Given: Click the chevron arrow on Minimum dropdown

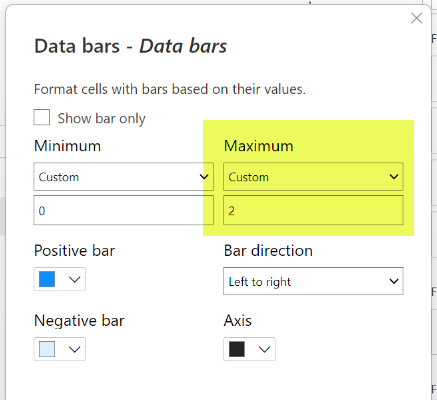Looking at the screenshot, I should point(204,177).
